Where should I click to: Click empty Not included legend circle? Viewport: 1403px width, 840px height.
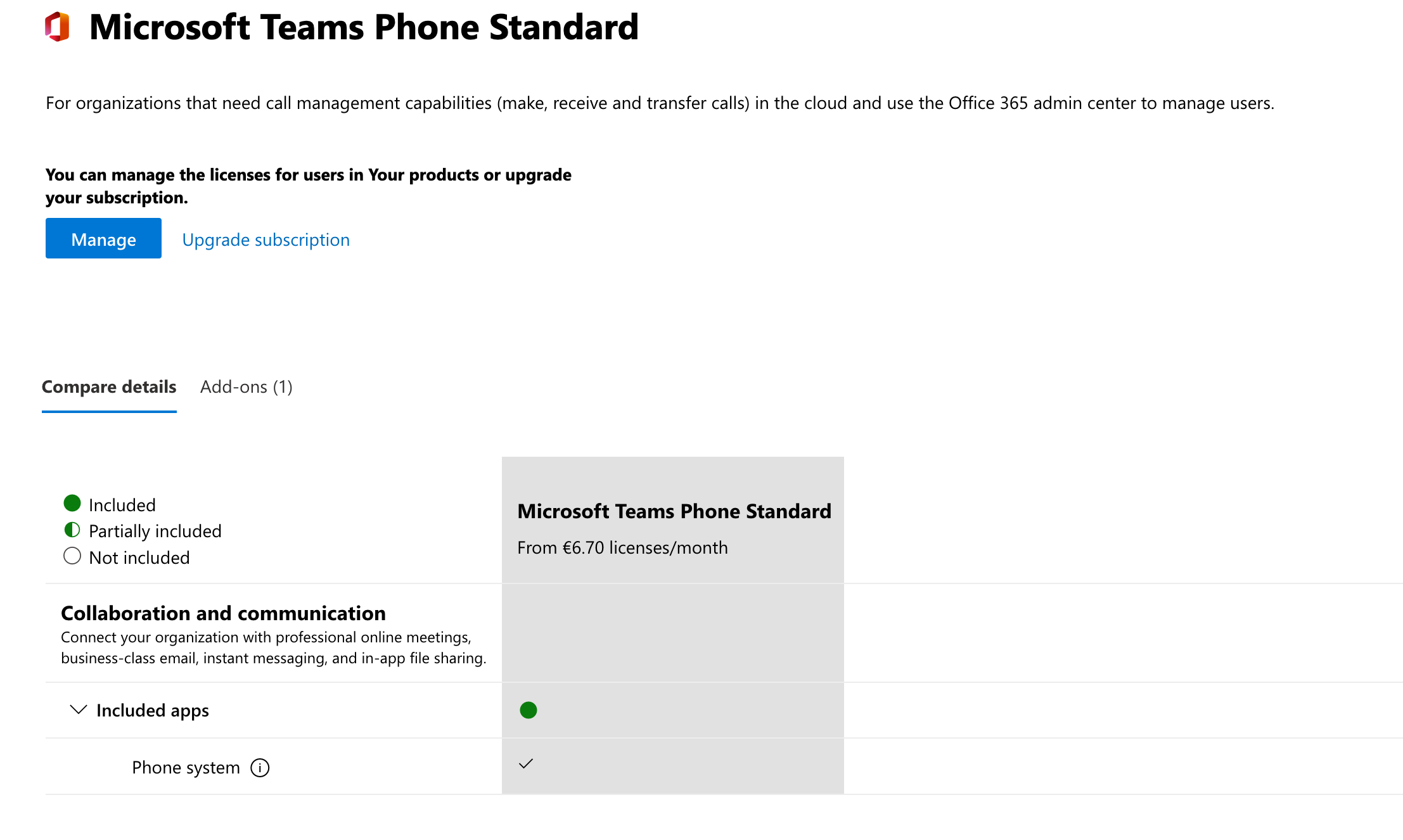(x=72, y=556)
